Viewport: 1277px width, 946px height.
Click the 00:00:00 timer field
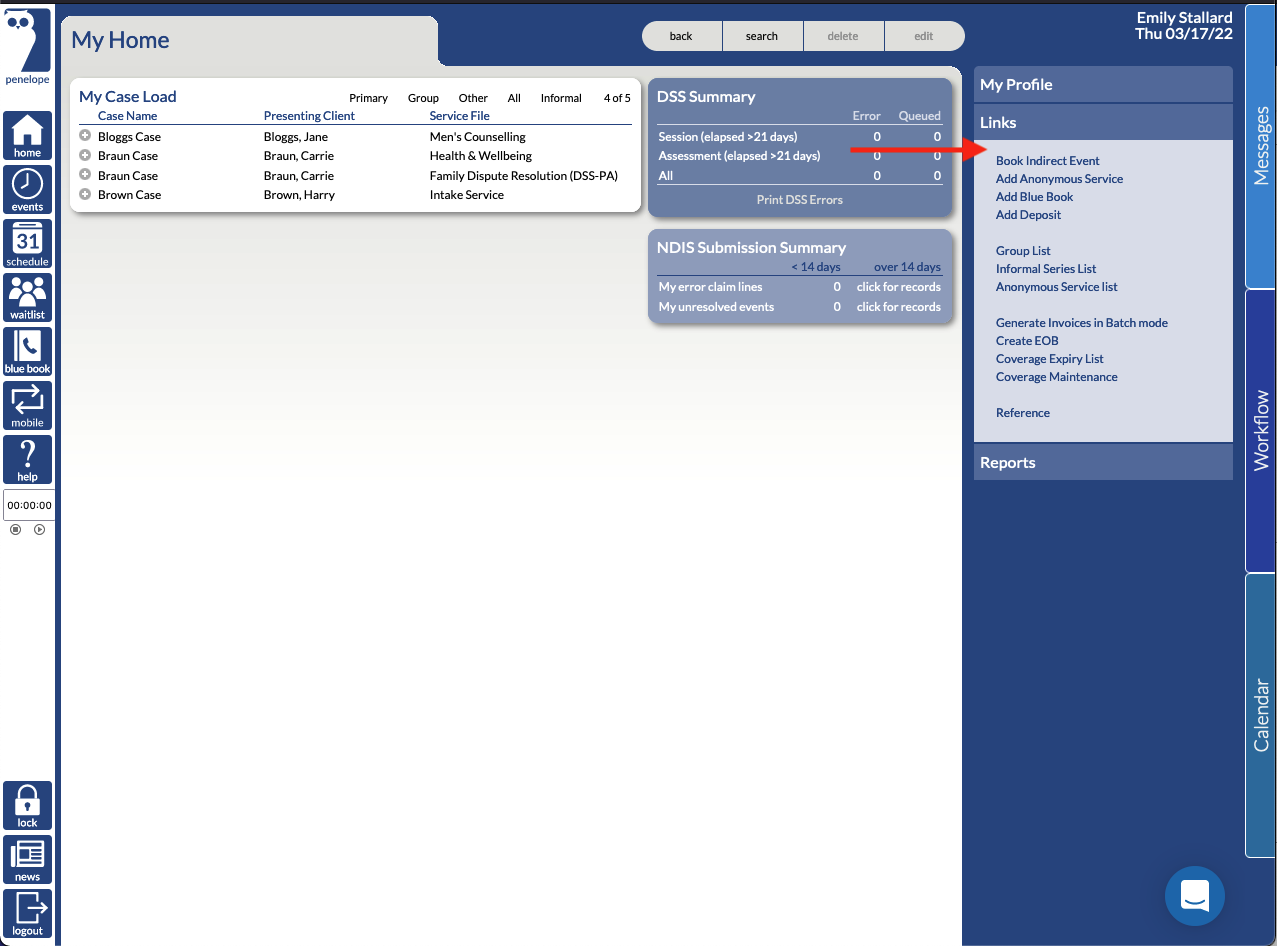[29, 505]
